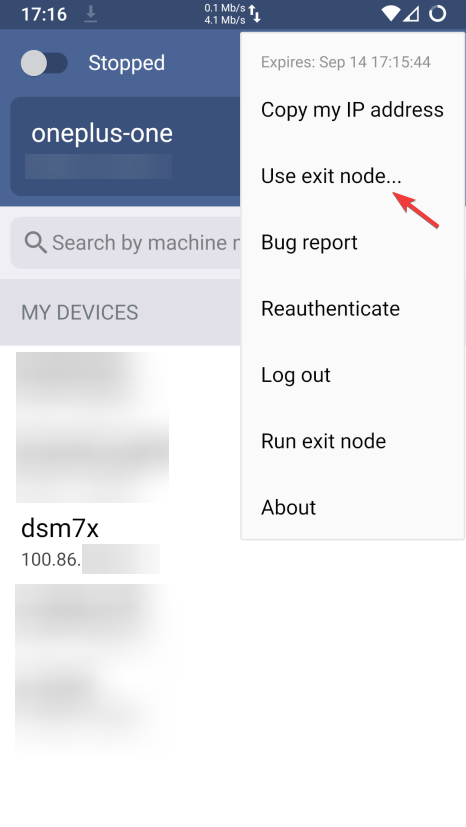The width and height of the screenshot is (466, 827).
Task: Open Bug report from menu
Action: pyautogui.click(x=352, y=242)
